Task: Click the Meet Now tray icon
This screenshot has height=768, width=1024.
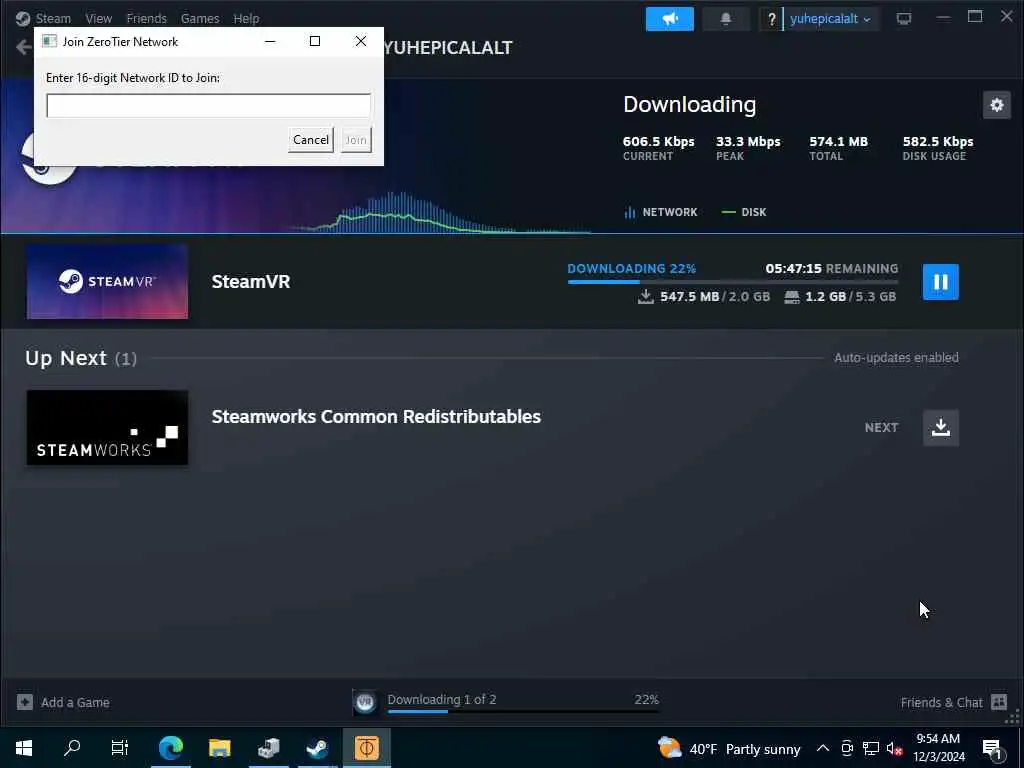Action: pyautogui.click(x=847, y=748)
